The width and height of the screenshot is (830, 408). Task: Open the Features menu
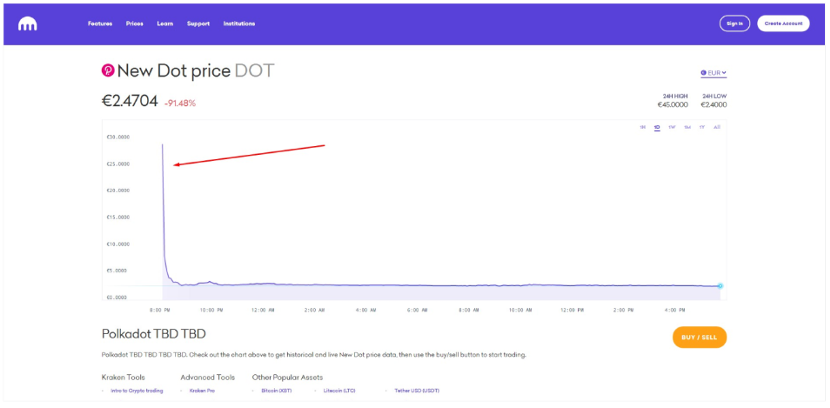[x=100, y=24]
